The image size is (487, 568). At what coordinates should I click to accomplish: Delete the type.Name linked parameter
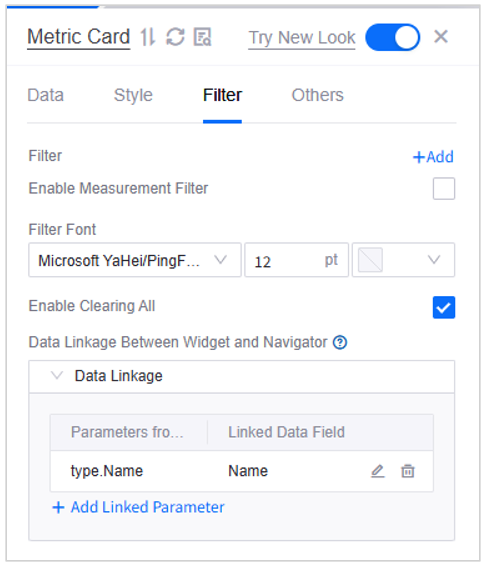pyautogui.click(x=408, y=471)
